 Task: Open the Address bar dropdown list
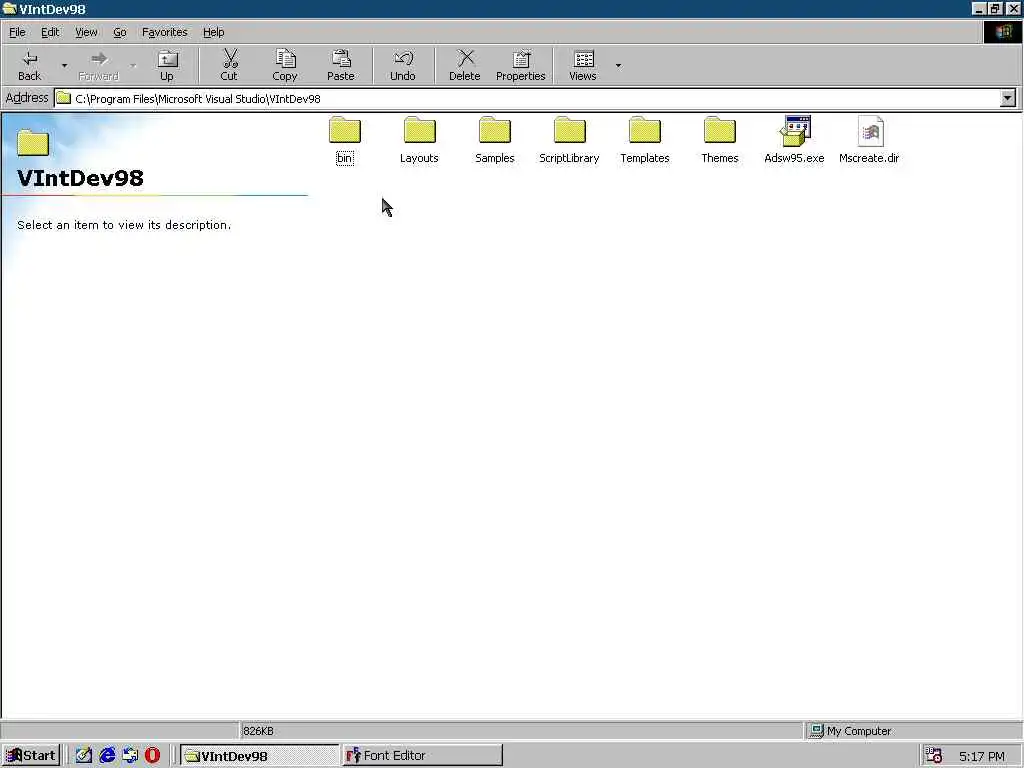point(1008,99)
